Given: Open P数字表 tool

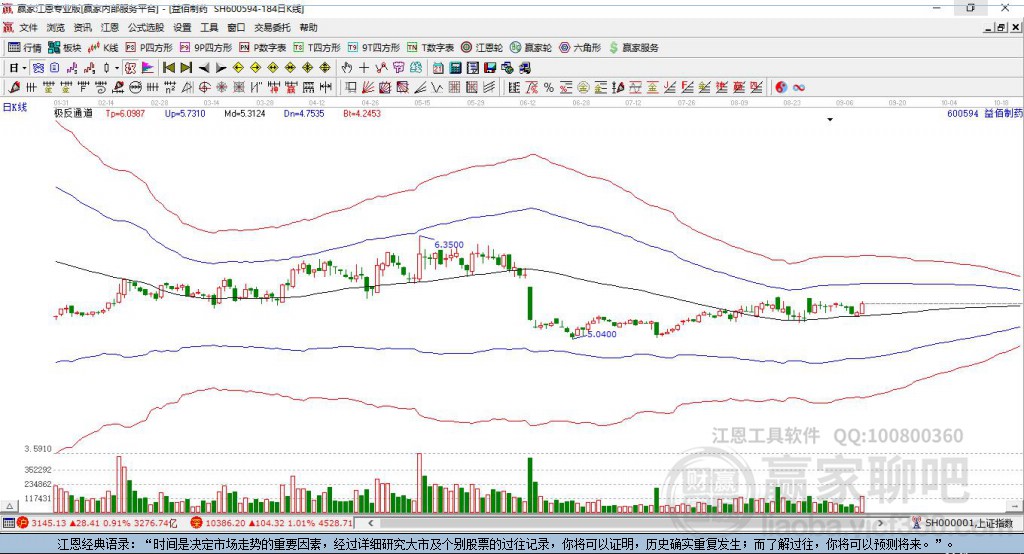Looking at the screenshot, I should pos(263,48).
